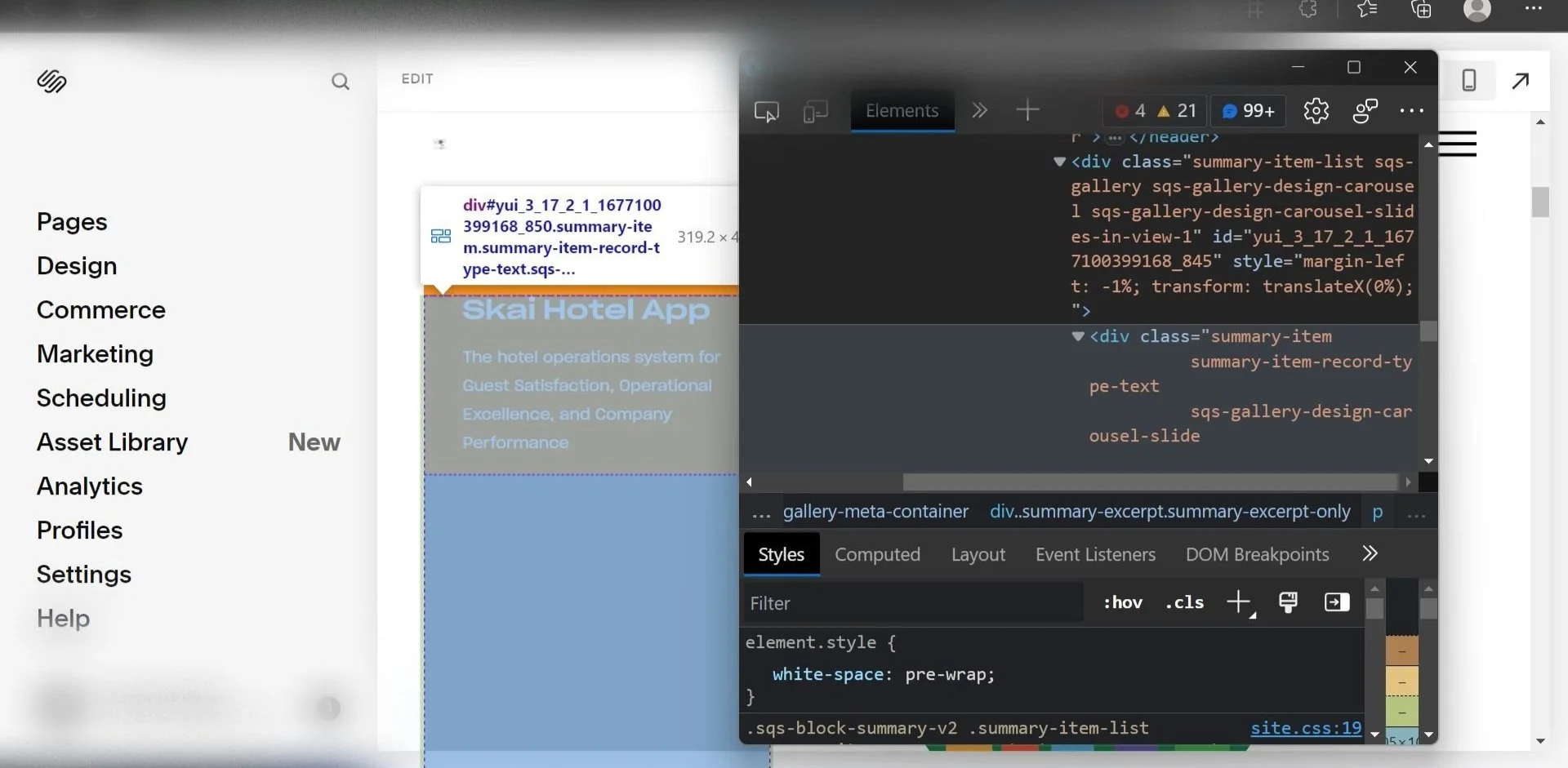
Task: Open the mobile preview phone icon
Action: point(1469,80)
